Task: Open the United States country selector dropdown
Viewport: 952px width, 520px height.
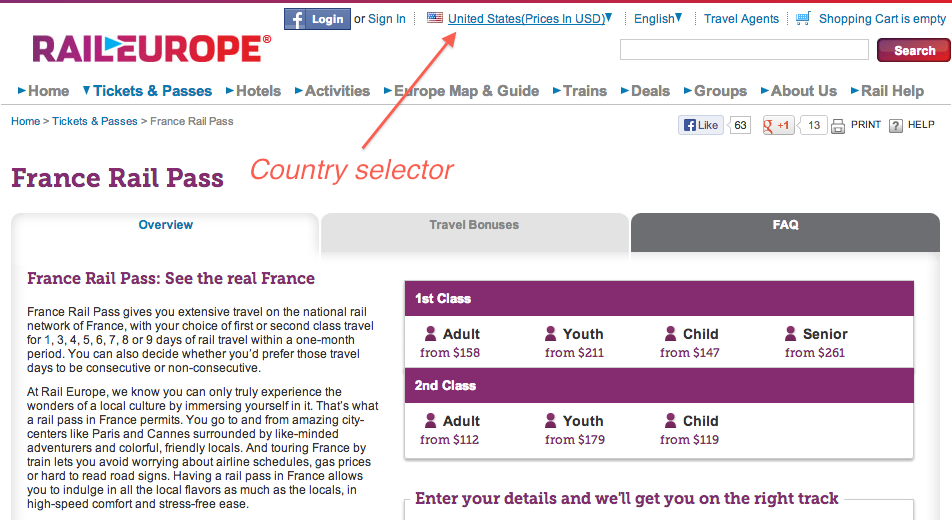Action: (529, 18)
